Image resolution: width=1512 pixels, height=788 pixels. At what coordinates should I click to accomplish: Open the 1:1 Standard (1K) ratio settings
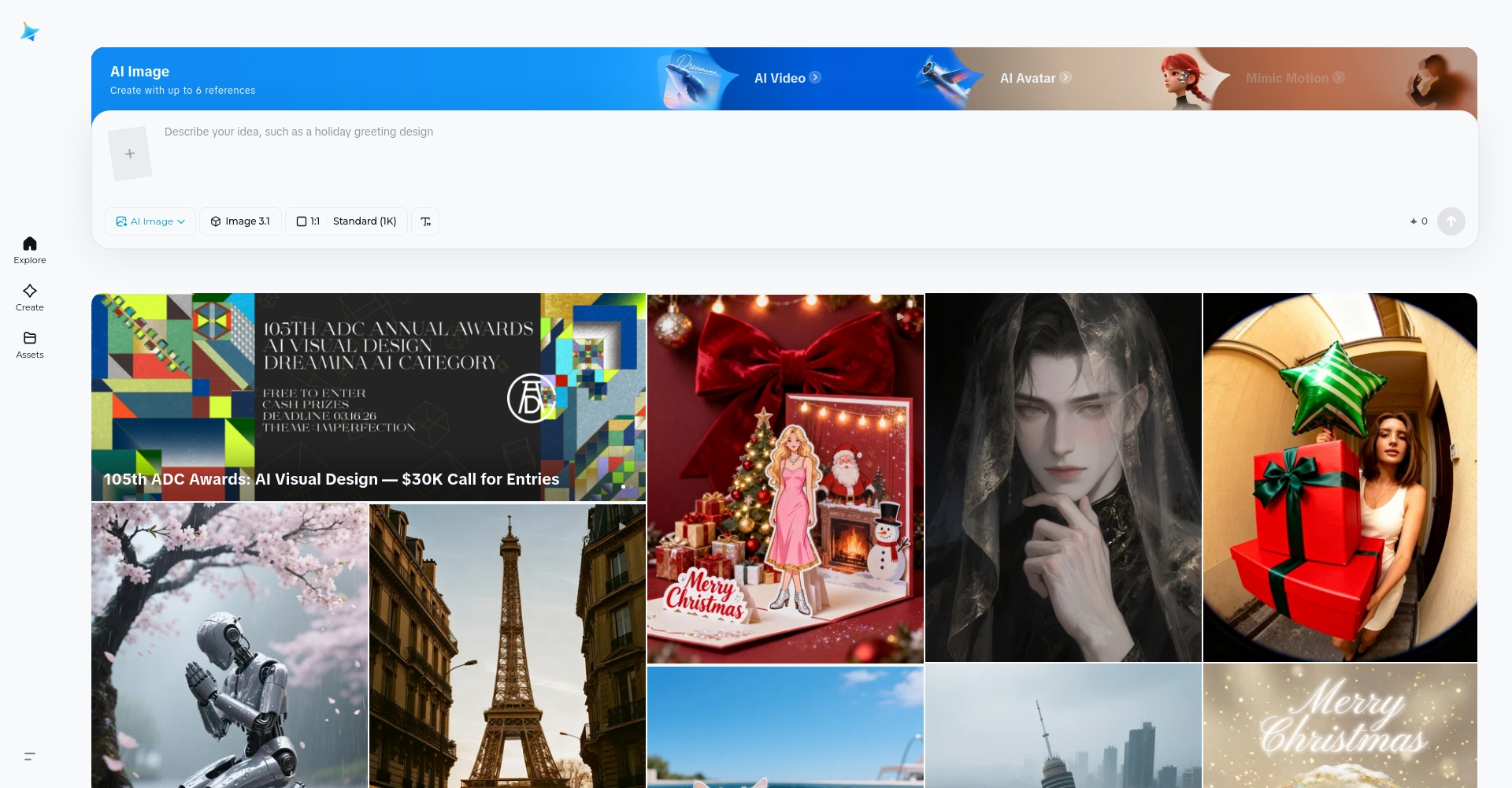click(x=346, y=221)
